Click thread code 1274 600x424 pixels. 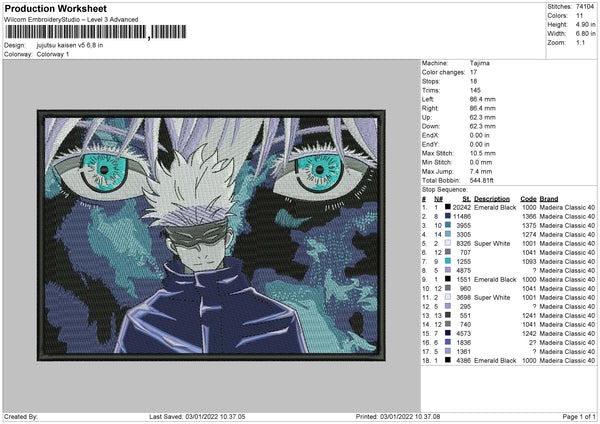pyautogui.click(x=529, y=235)
